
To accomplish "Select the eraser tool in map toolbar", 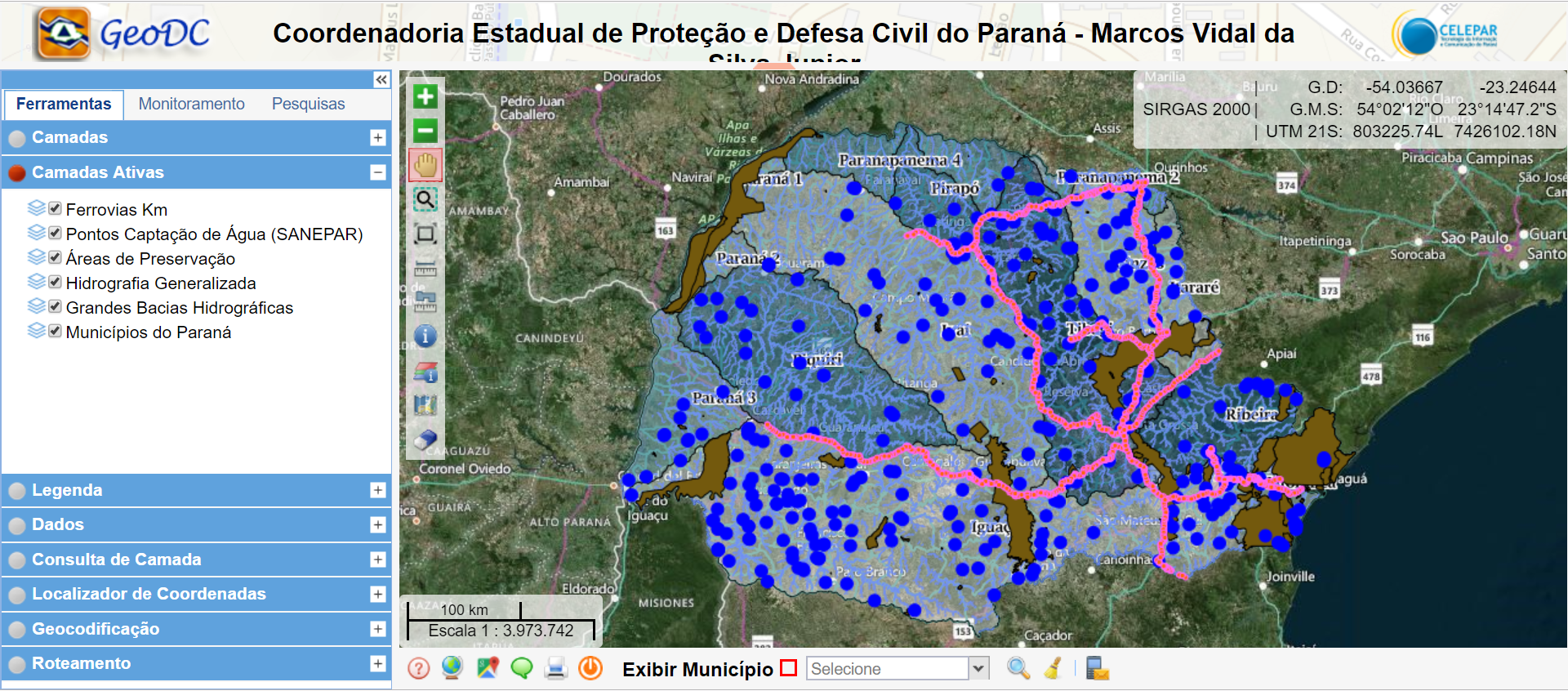I will (425, 439).
